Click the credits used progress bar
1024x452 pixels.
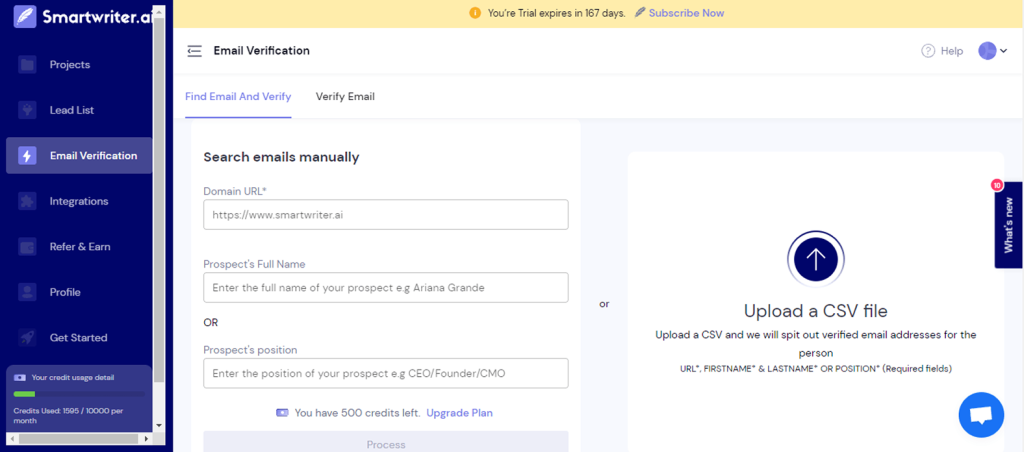coord(79,394)
